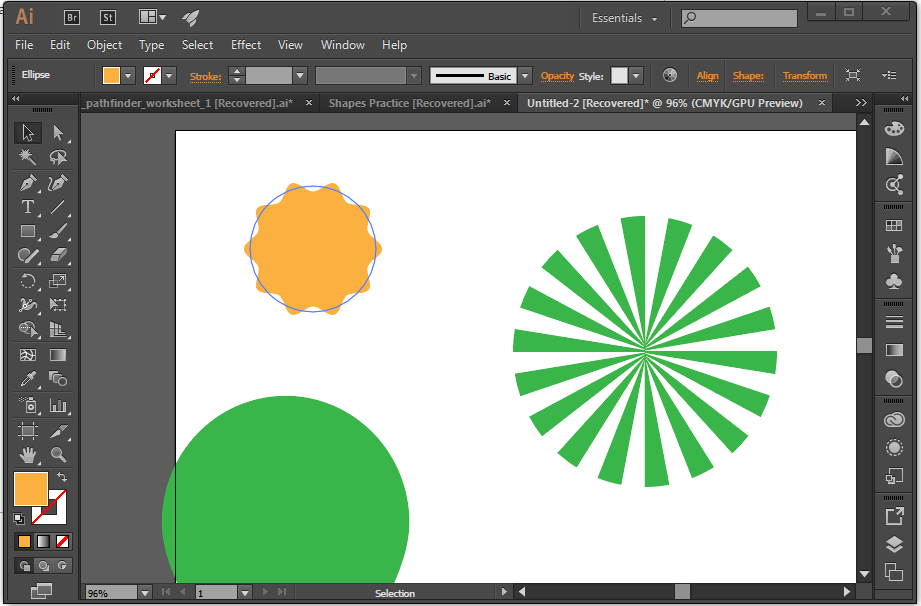Select the Rotate tool
Screen dimensions: 921x606
28,281
